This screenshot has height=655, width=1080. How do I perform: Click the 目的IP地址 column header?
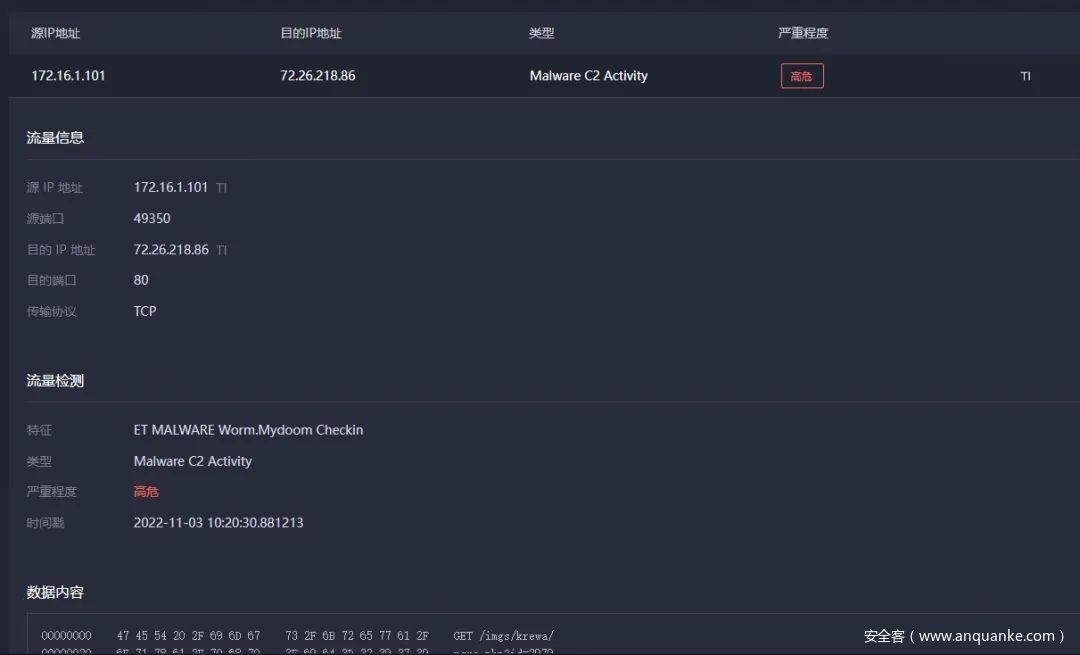click(x=311, y=33)
